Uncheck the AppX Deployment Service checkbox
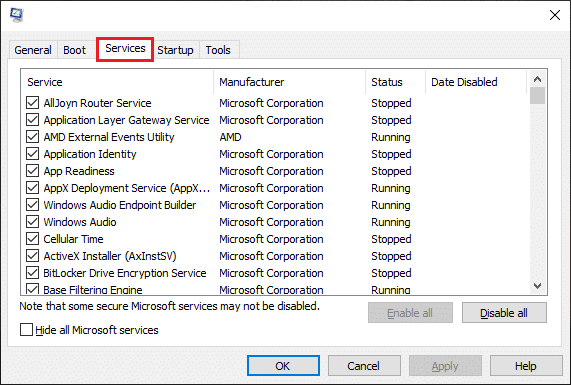 point(32,188)
